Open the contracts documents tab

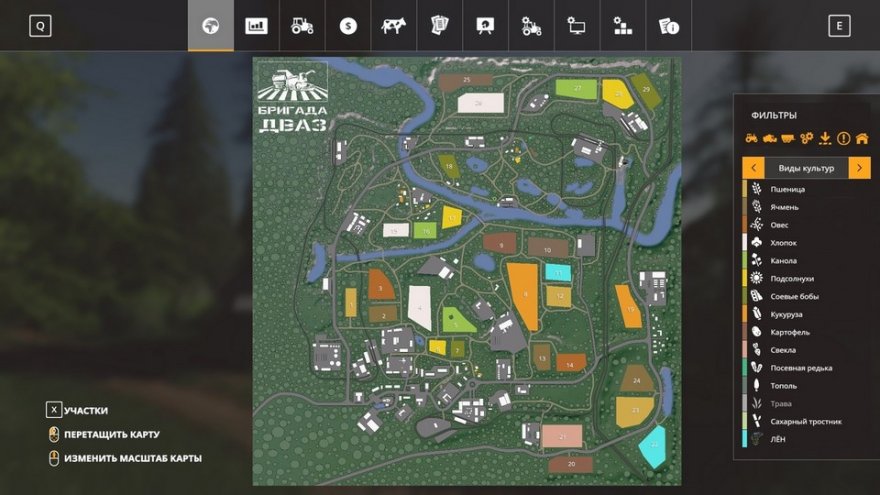[x=439, y=26]
